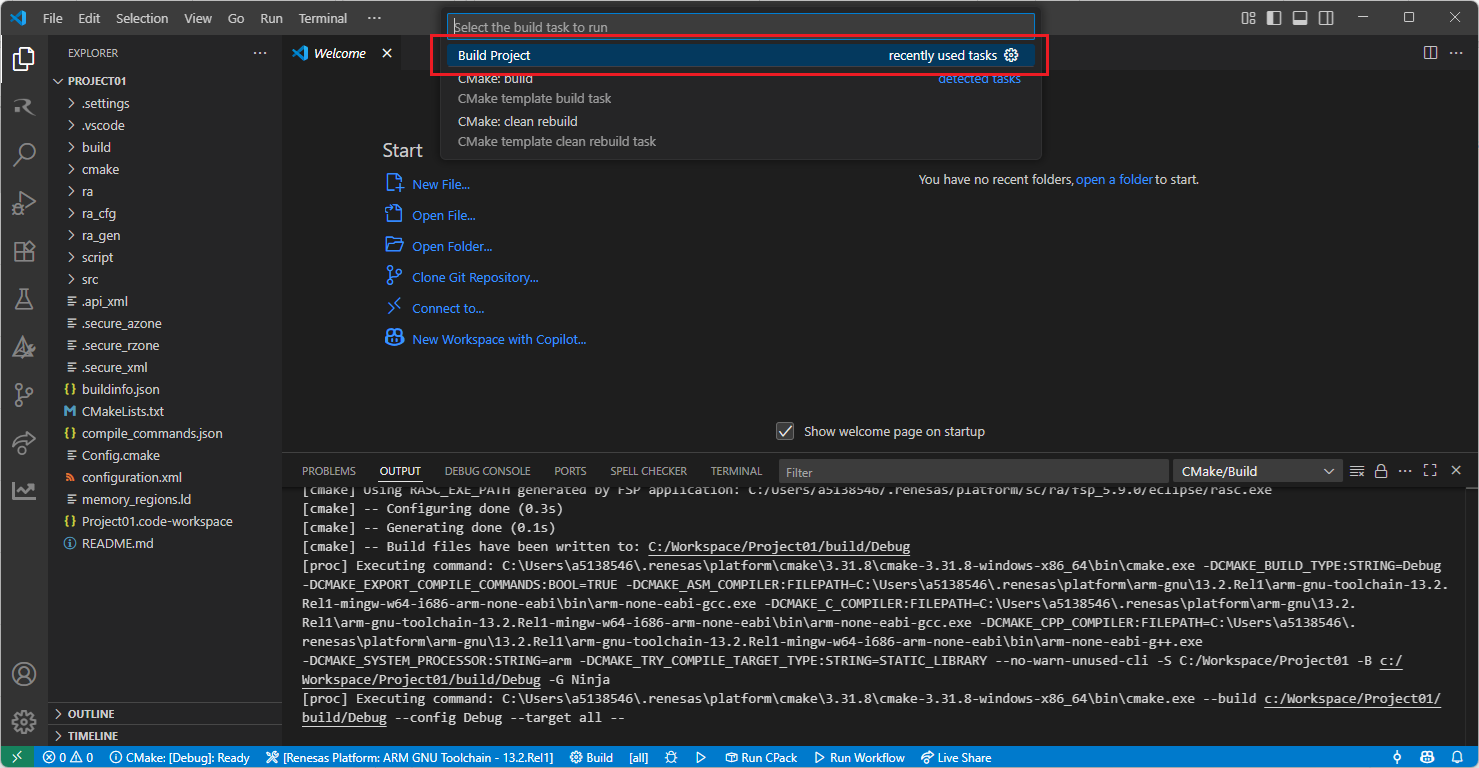This screenshot has height=768, width=1479.
Task: Open Source Control view icon
Action: point(24,395)
